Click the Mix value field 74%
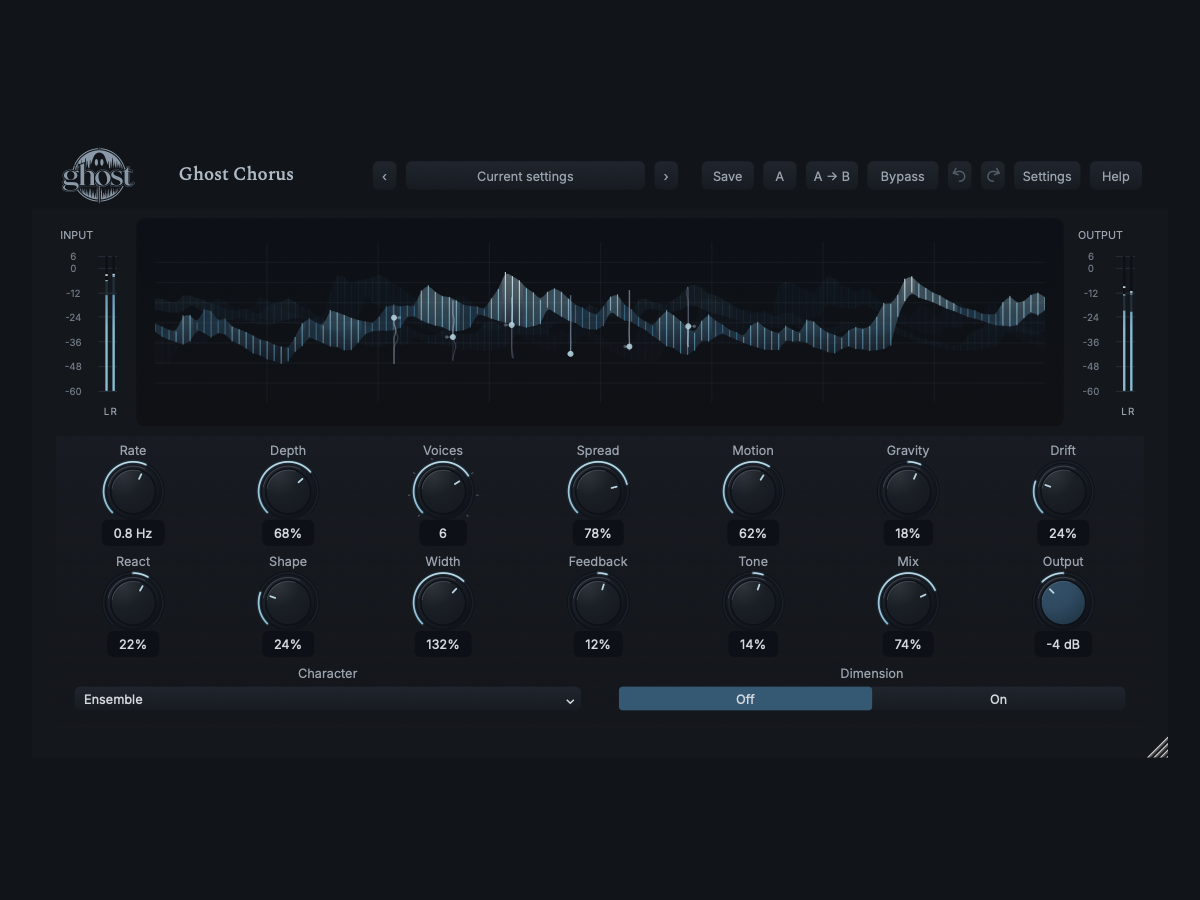1200x900 pixels. pos(908,644)
